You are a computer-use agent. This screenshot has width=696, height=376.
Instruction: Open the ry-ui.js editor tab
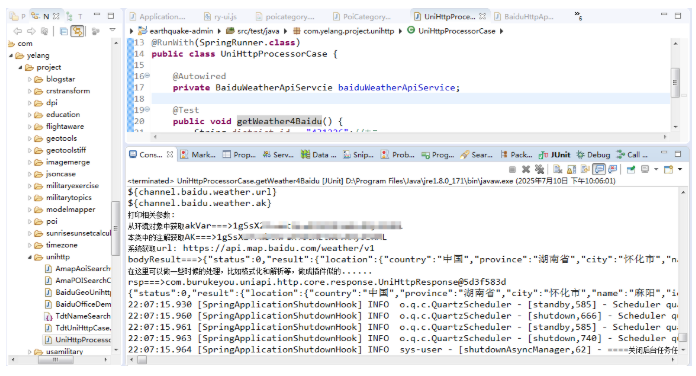point(220,16)
